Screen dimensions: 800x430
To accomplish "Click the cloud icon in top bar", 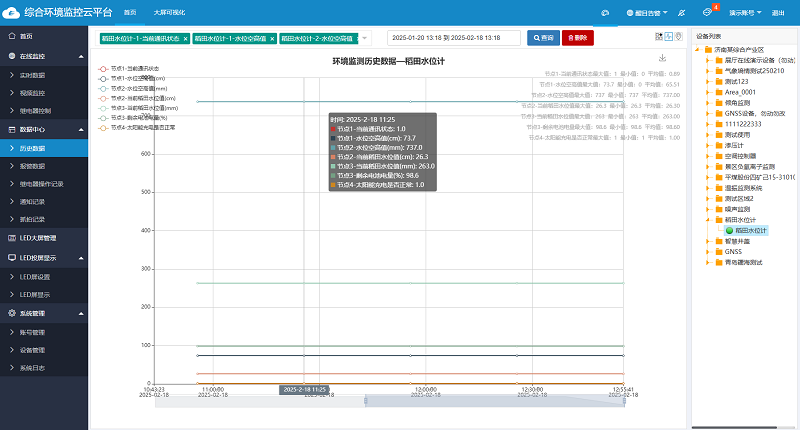I will click(x=605, y=12).
